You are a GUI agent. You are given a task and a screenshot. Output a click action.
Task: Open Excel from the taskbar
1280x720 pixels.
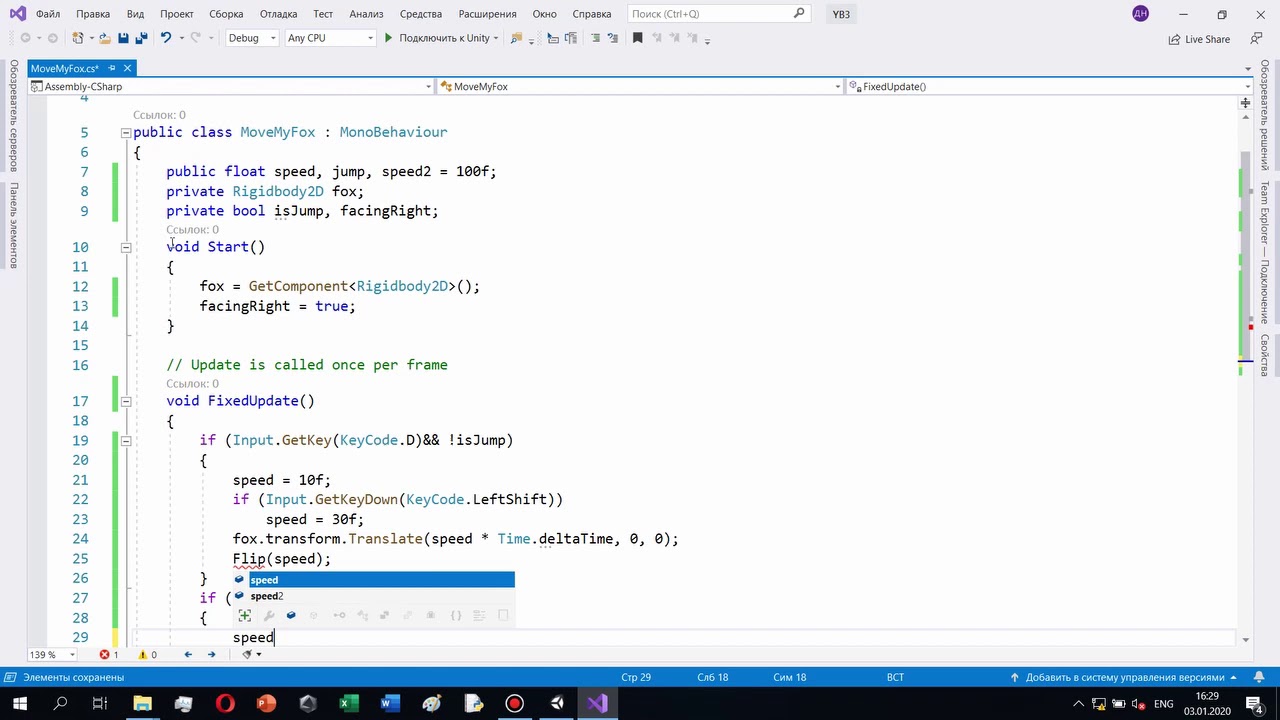click(x=349, y=704)
